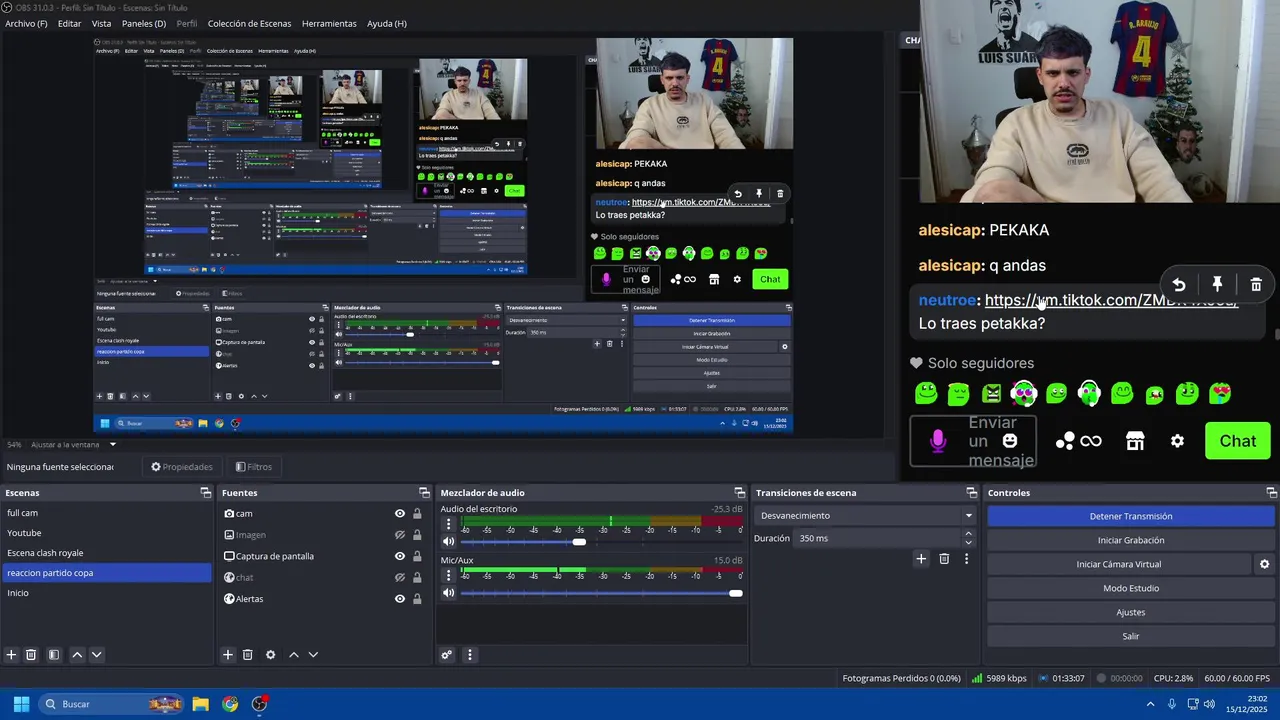Toggle lock on Alertas source

pos(417,599)
